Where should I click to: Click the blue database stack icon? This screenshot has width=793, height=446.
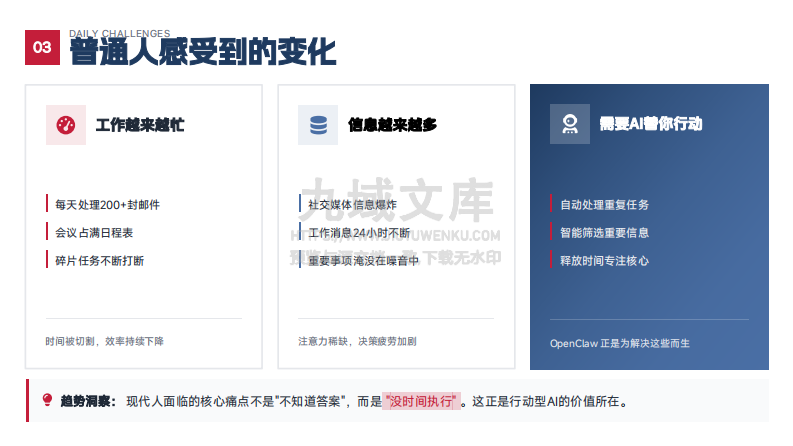318,125
